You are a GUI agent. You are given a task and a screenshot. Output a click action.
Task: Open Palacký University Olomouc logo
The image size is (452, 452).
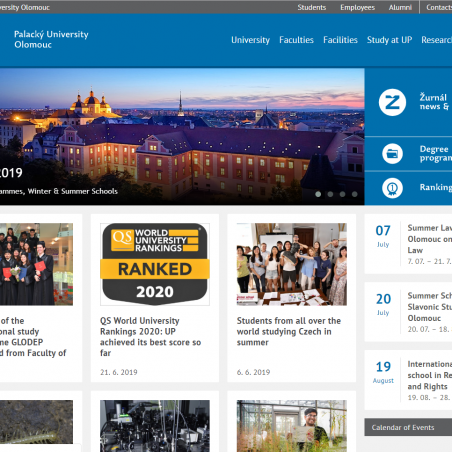point(51,39)
